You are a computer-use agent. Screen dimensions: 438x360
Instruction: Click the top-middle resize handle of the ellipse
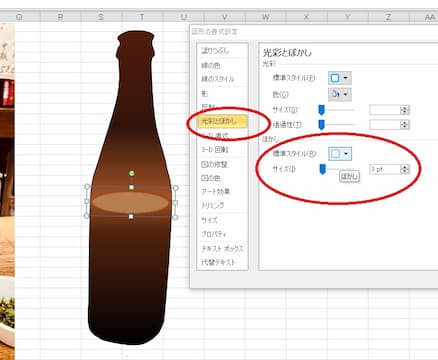coord(131,187)
